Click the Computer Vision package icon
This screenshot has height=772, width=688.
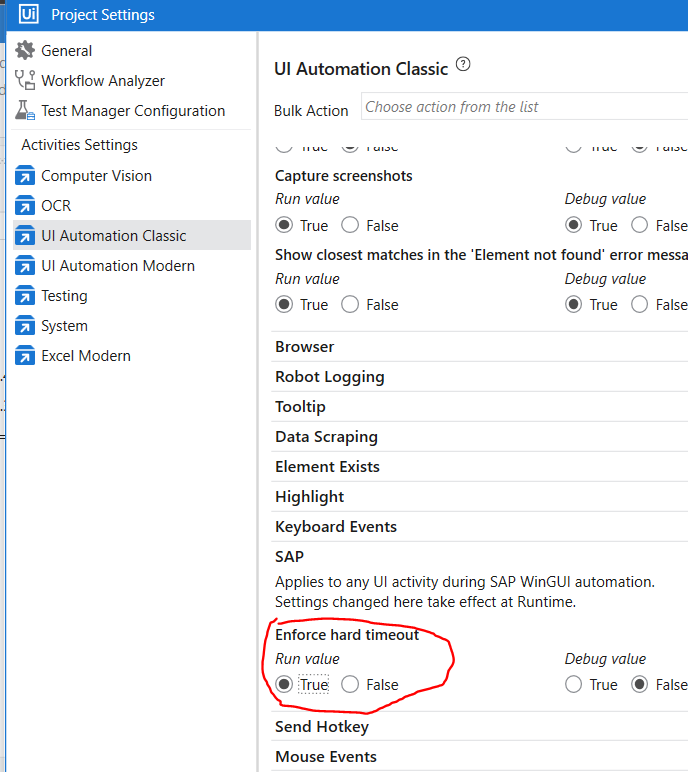[x=25, y=175]
